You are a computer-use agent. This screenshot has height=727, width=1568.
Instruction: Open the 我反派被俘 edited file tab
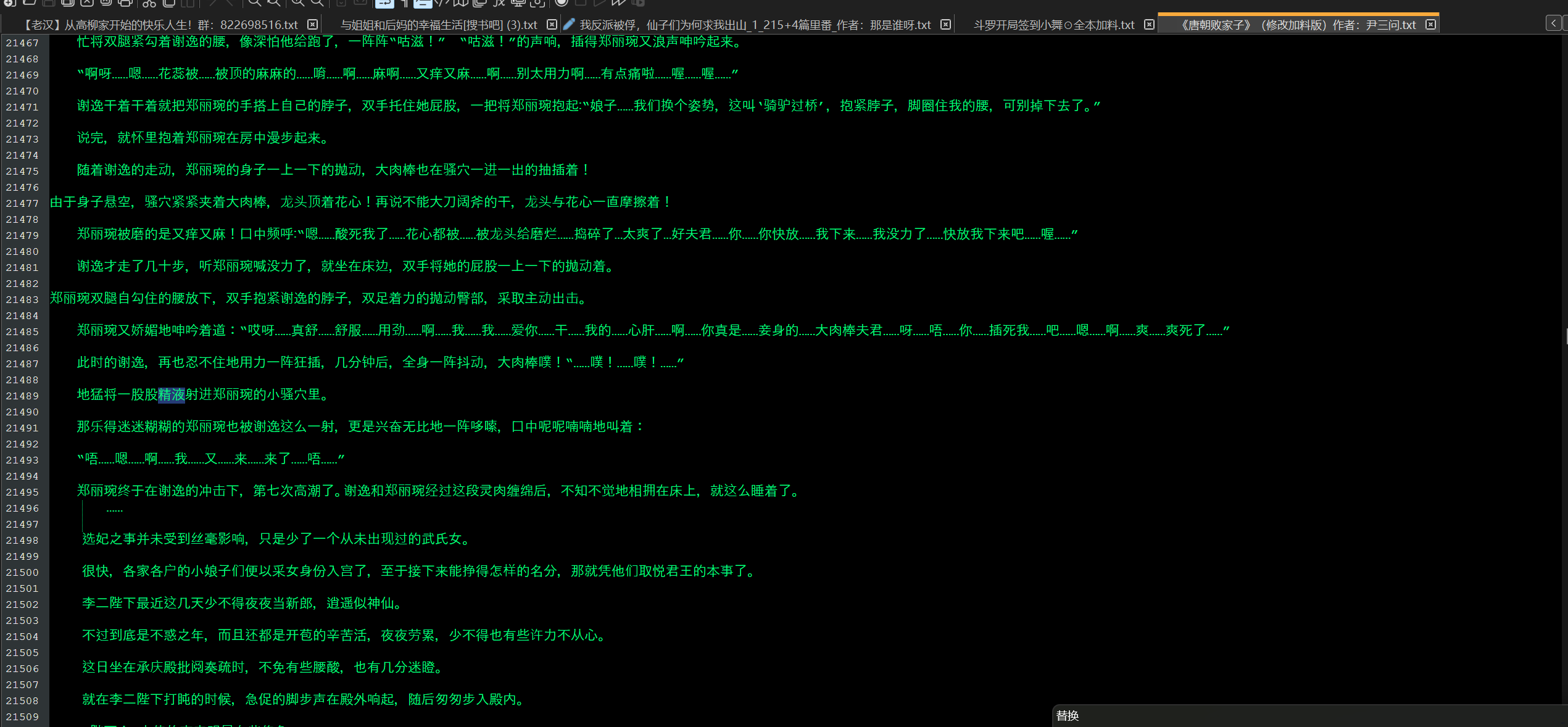(x=754, y=25)
